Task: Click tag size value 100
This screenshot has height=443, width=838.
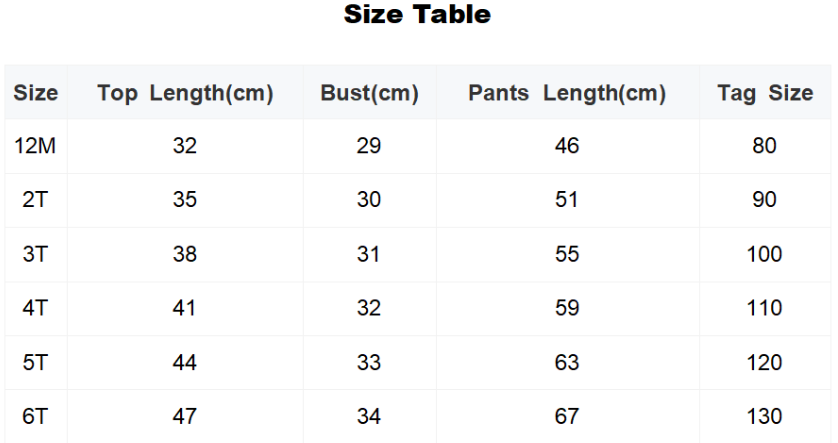Action: pos(764,254)
